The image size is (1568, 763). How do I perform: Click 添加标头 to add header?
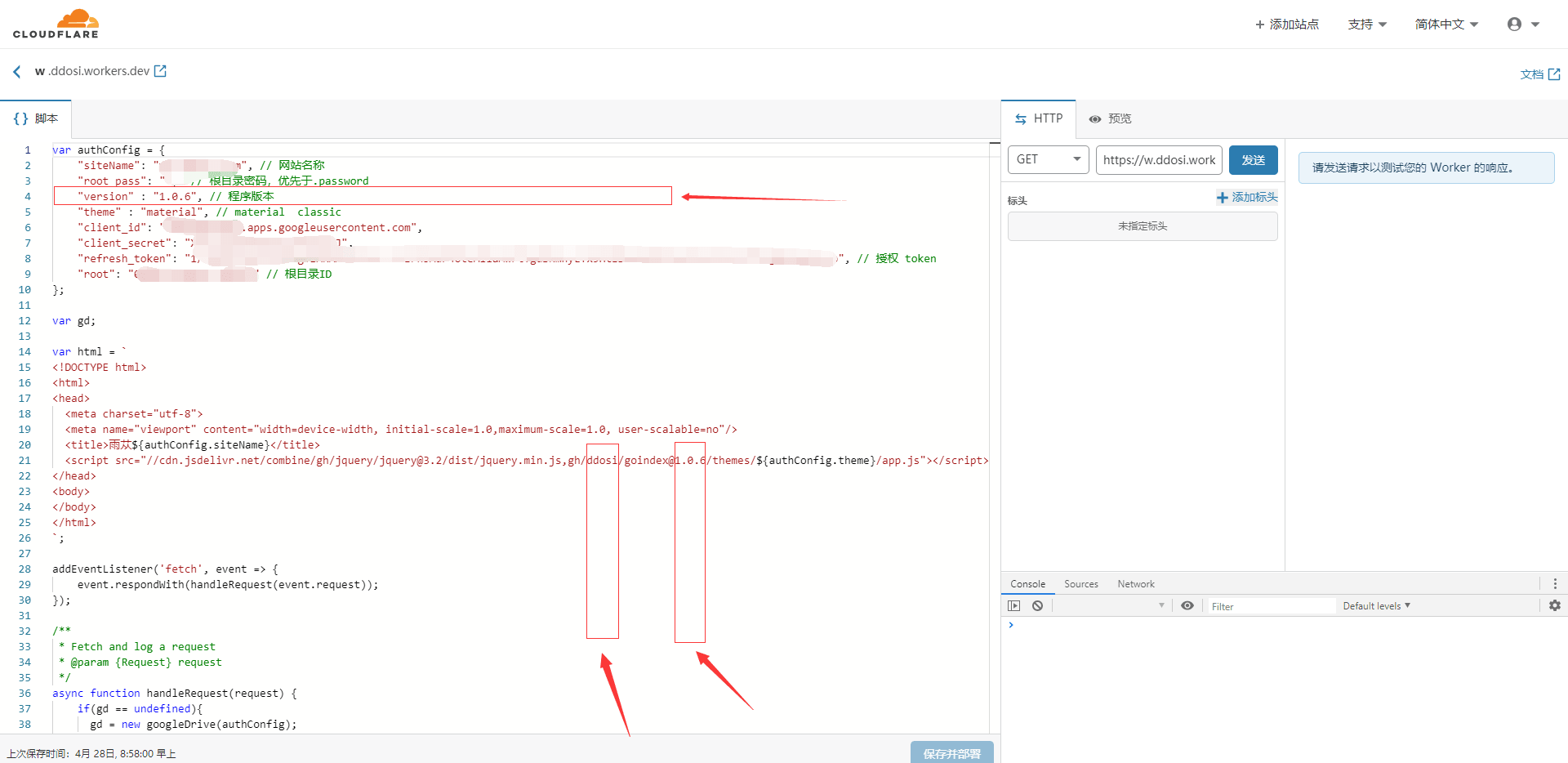1247,198
